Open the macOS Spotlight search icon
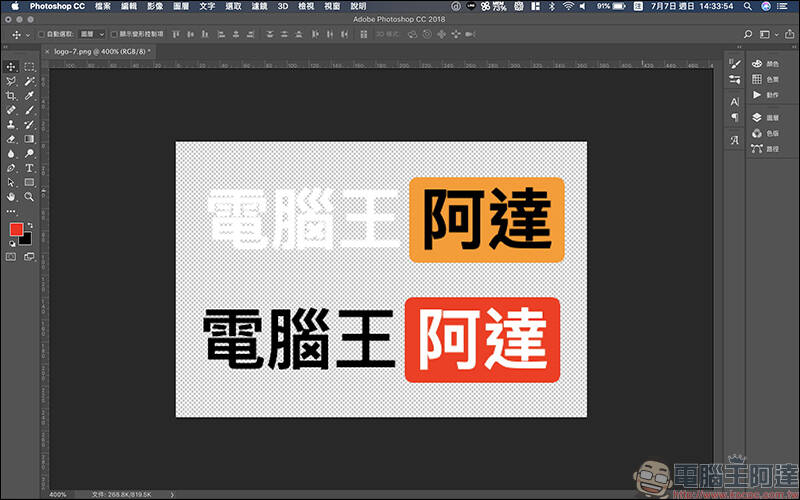The height and width of the screenshot is (500, 800). pyautogui.click(x=747, y=6)
